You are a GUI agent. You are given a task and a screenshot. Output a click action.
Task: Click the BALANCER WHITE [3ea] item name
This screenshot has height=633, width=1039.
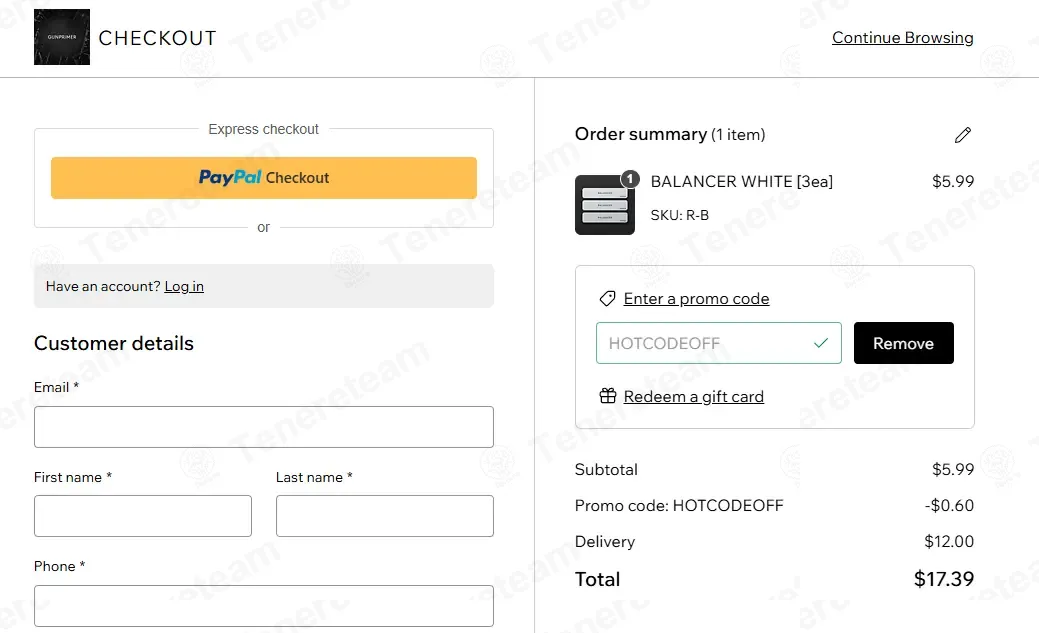(x=741, y=182)
